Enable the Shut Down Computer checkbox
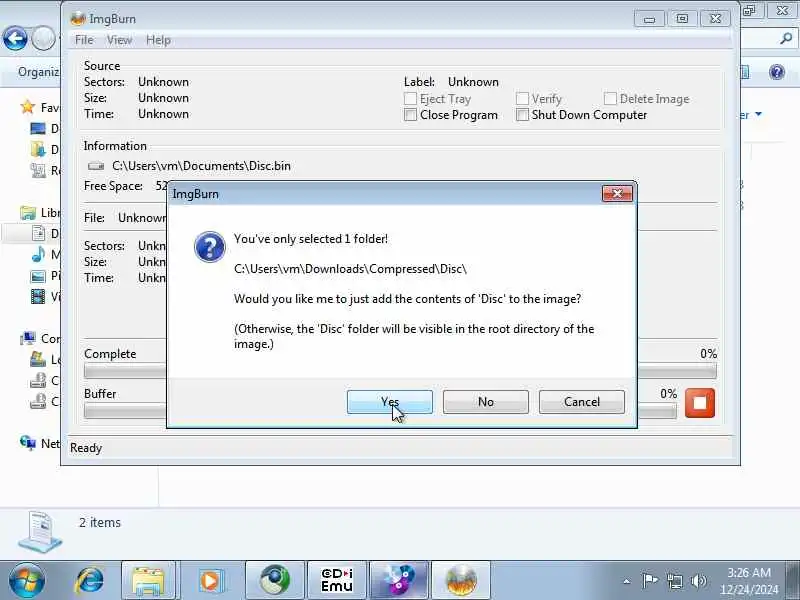The height and width of the screenshot is (600, 800). coord(522,115)
